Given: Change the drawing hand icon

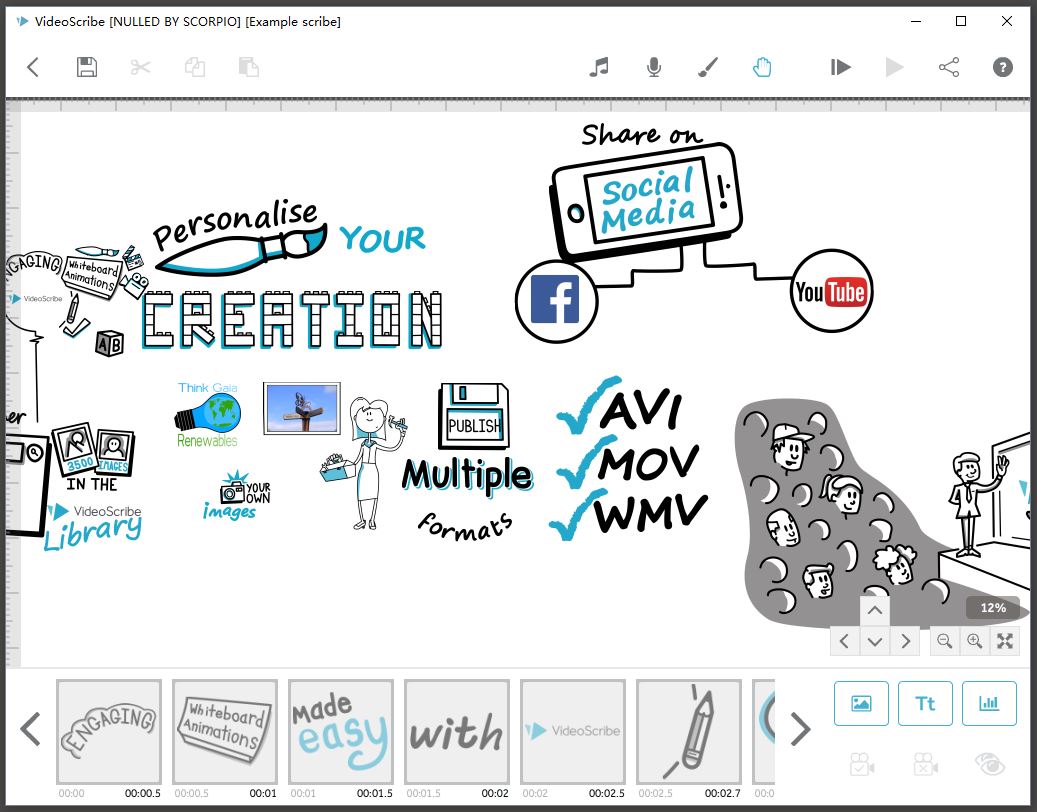Looking at the screenshot, I should pos(762,67).
